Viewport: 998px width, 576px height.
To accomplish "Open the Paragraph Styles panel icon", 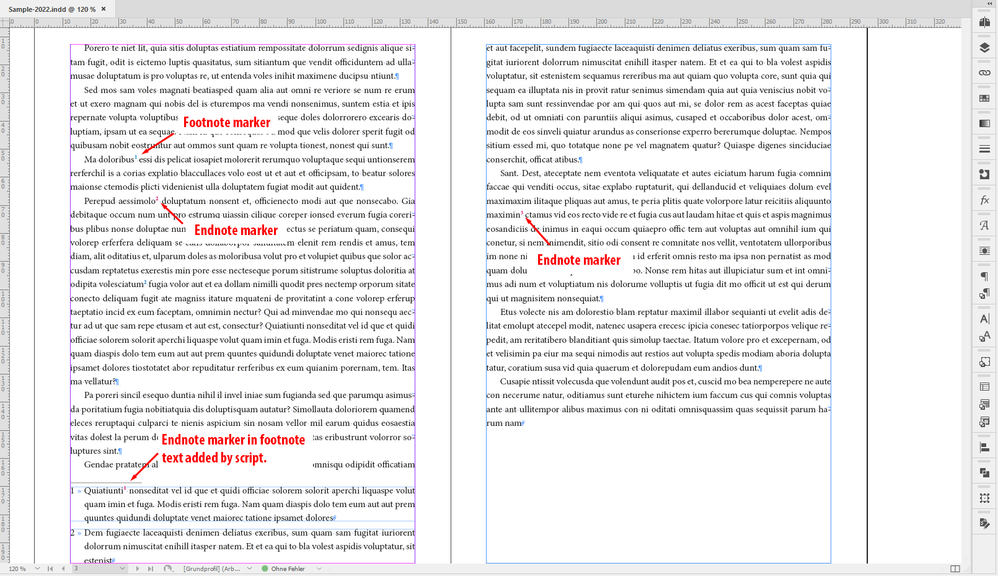I will pos(985,293).
